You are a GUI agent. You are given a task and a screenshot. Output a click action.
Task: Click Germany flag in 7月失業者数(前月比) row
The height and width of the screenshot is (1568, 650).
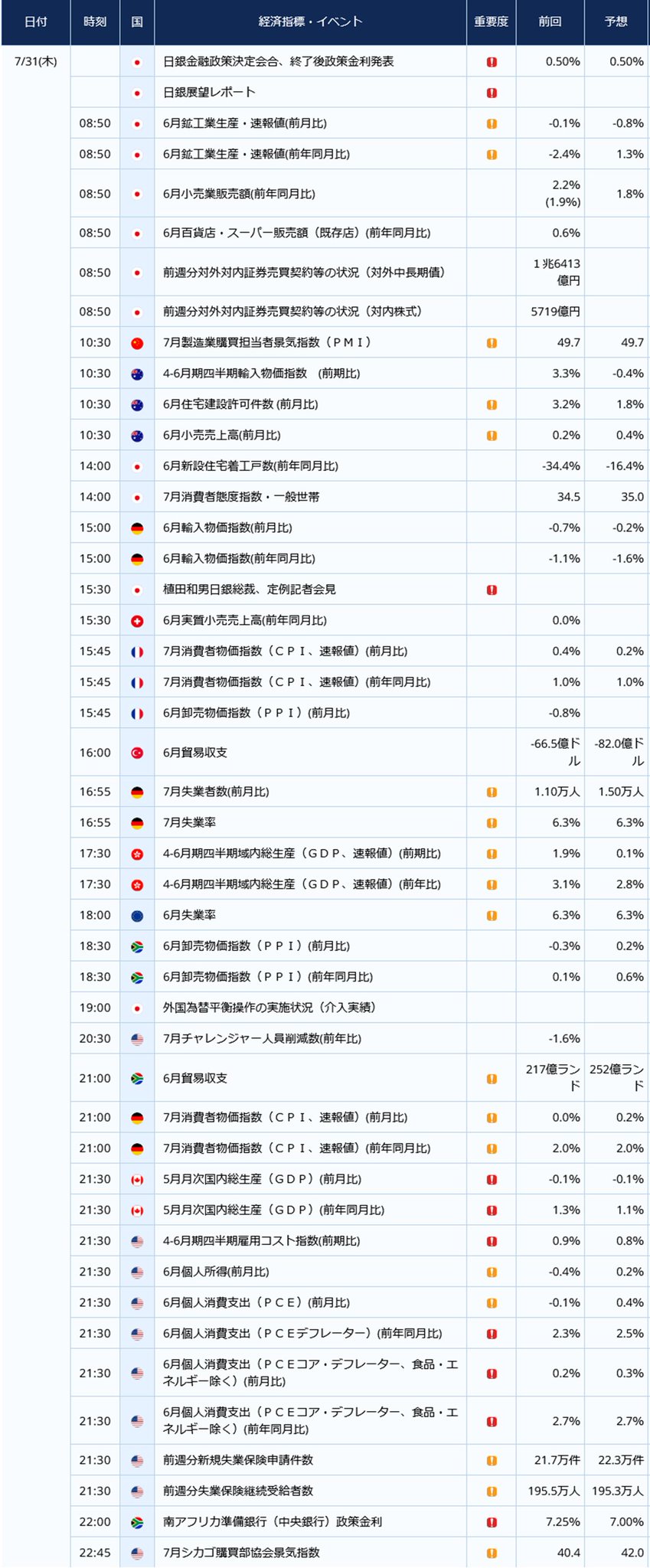click(x=137, y=792)
